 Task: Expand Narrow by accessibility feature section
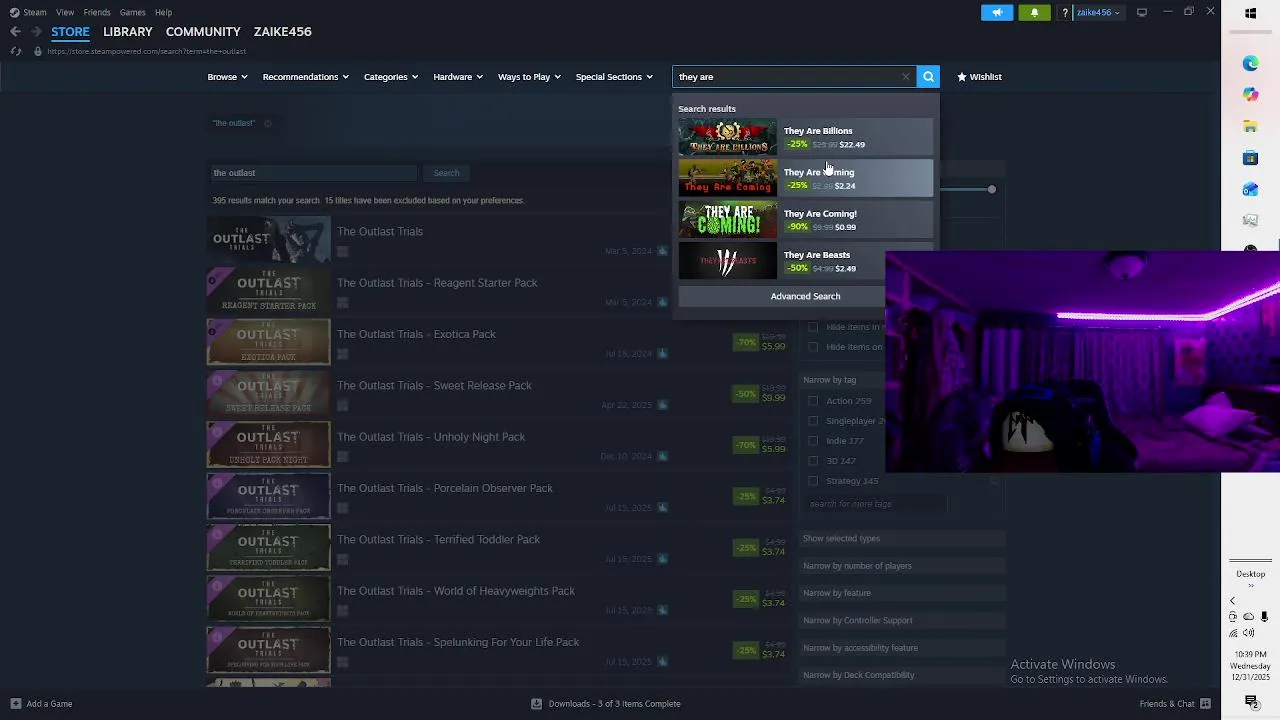pyautogui.click(x=903, y=648)
